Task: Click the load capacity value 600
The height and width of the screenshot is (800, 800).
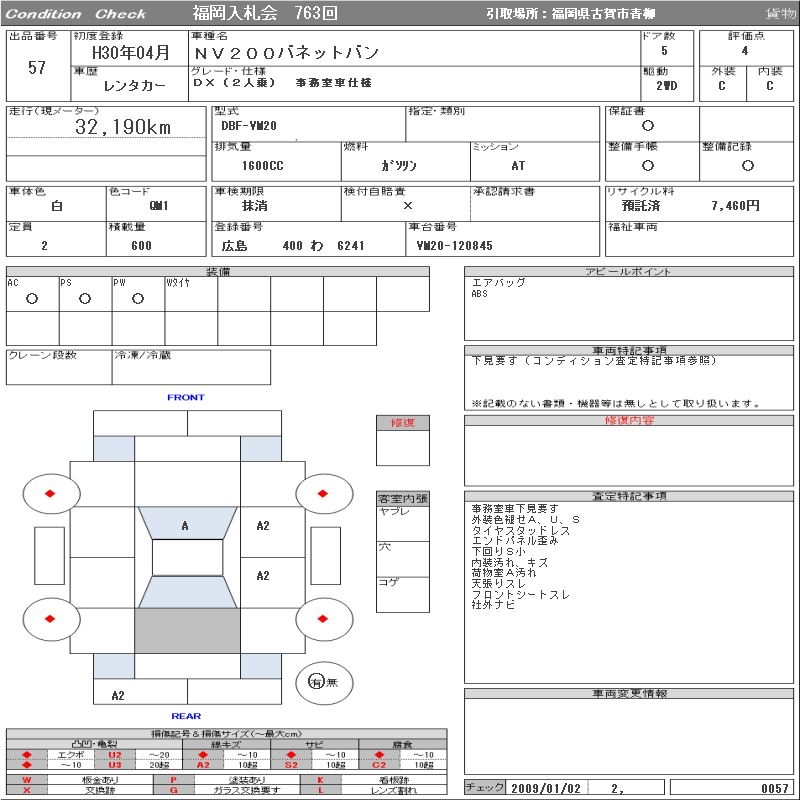Action: (141, 245)
